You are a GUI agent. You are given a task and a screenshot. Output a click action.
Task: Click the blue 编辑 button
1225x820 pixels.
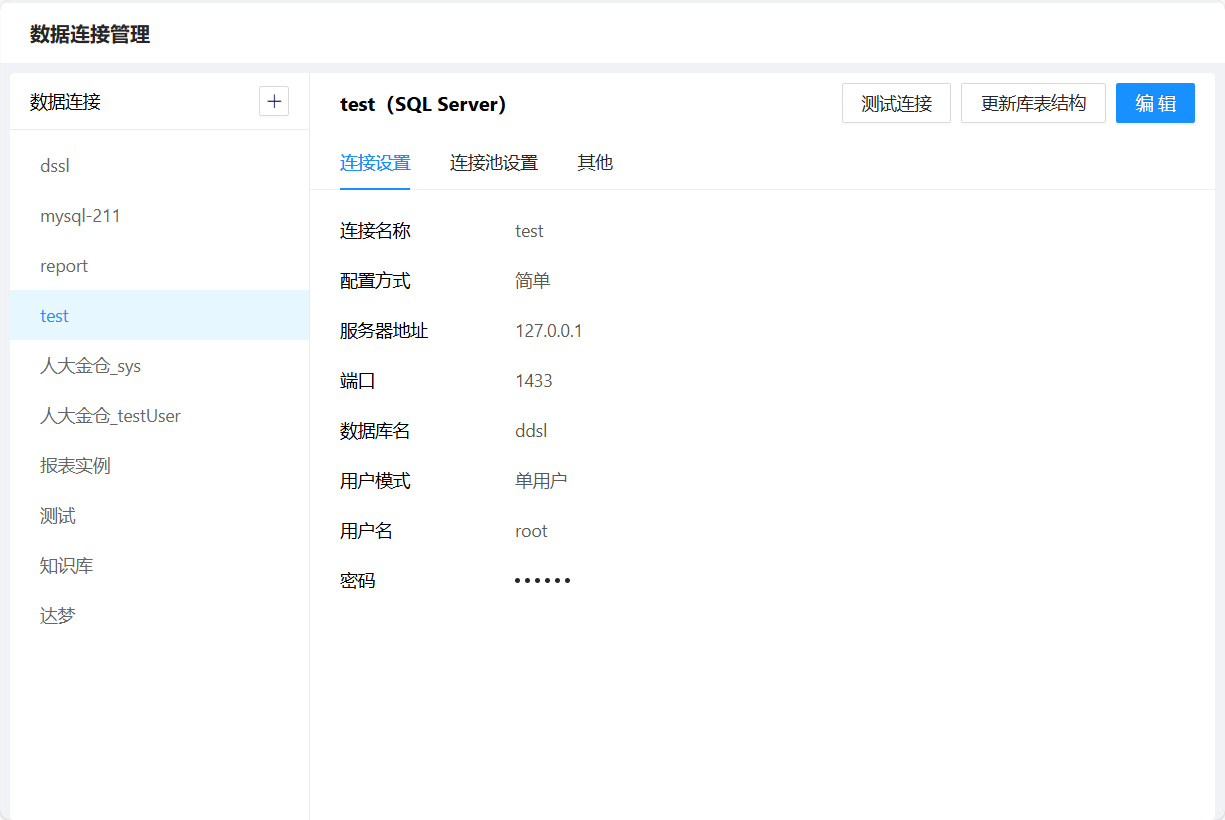1155,103
